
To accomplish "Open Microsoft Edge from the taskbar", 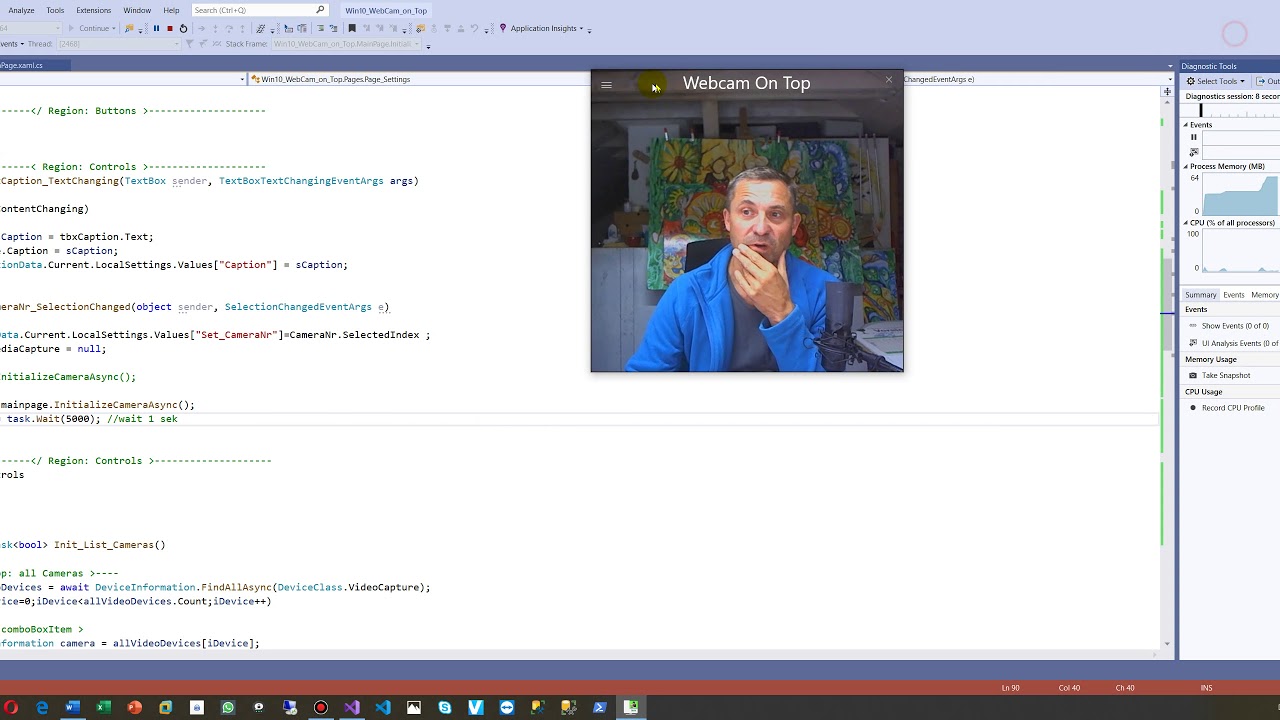I will coord(42,708).
